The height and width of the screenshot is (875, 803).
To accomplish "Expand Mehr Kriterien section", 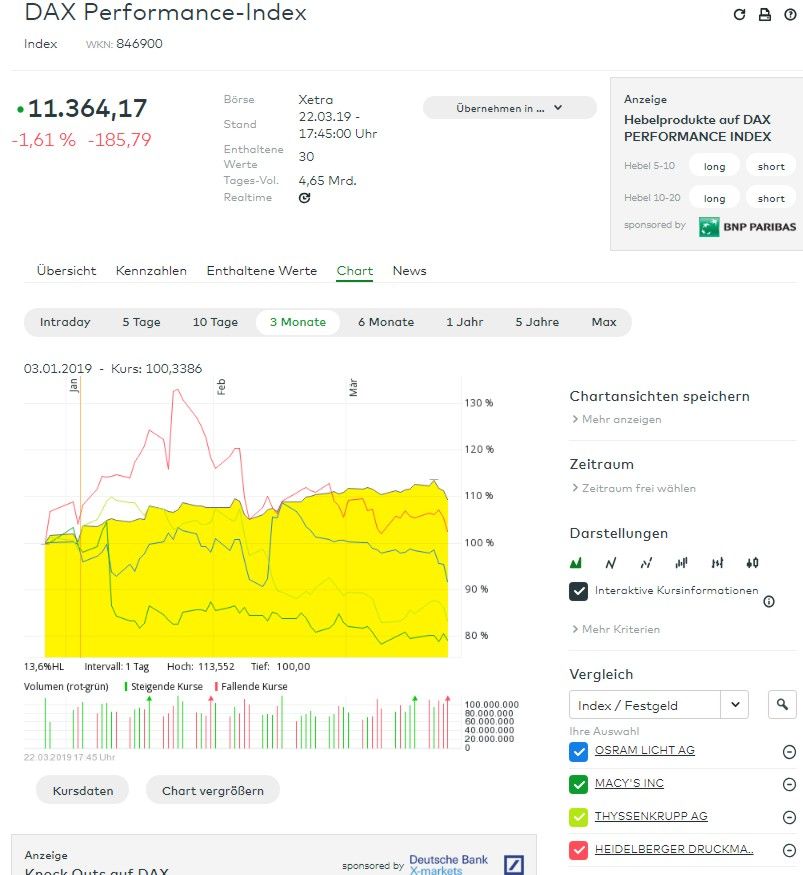I will tap(618, 629).
